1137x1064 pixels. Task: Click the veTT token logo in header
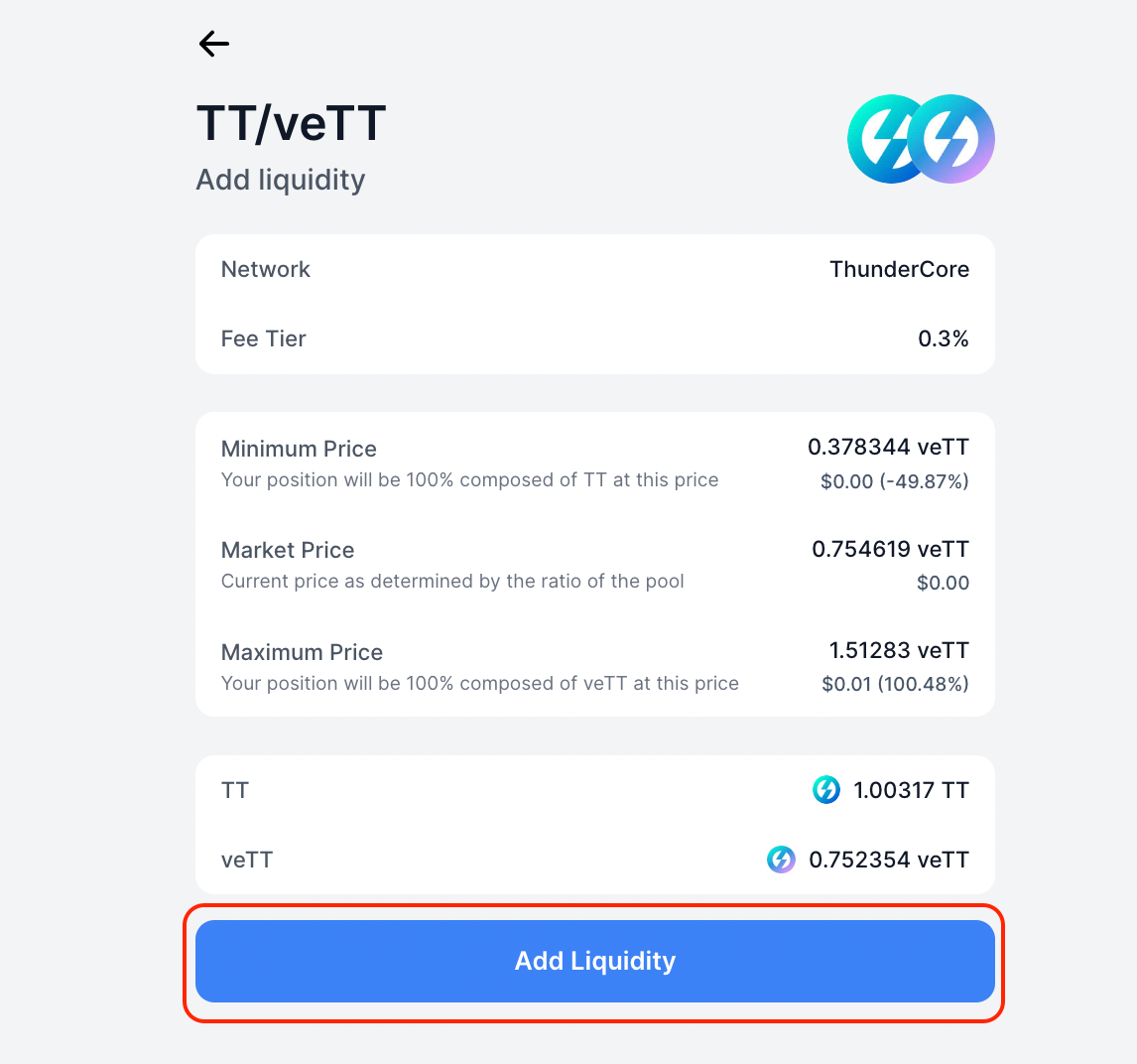(950, 139)
